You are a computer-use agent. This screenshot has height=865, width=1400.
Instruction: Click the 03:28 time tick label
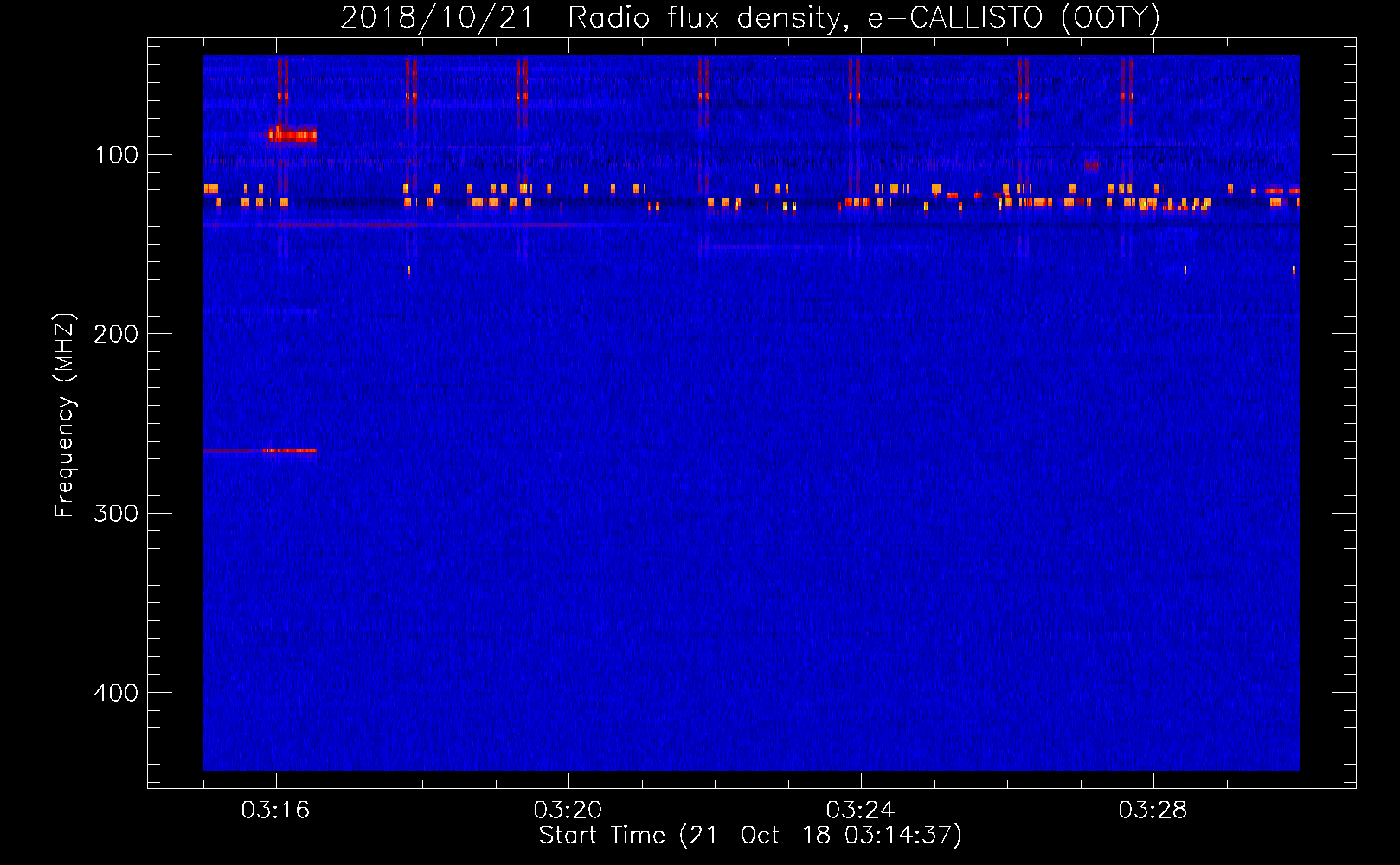tap(1153, 811)
